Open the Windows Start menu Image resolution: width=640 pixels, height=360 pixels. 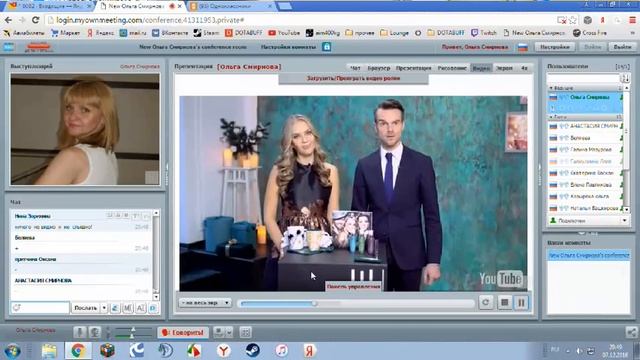point(13,351)
